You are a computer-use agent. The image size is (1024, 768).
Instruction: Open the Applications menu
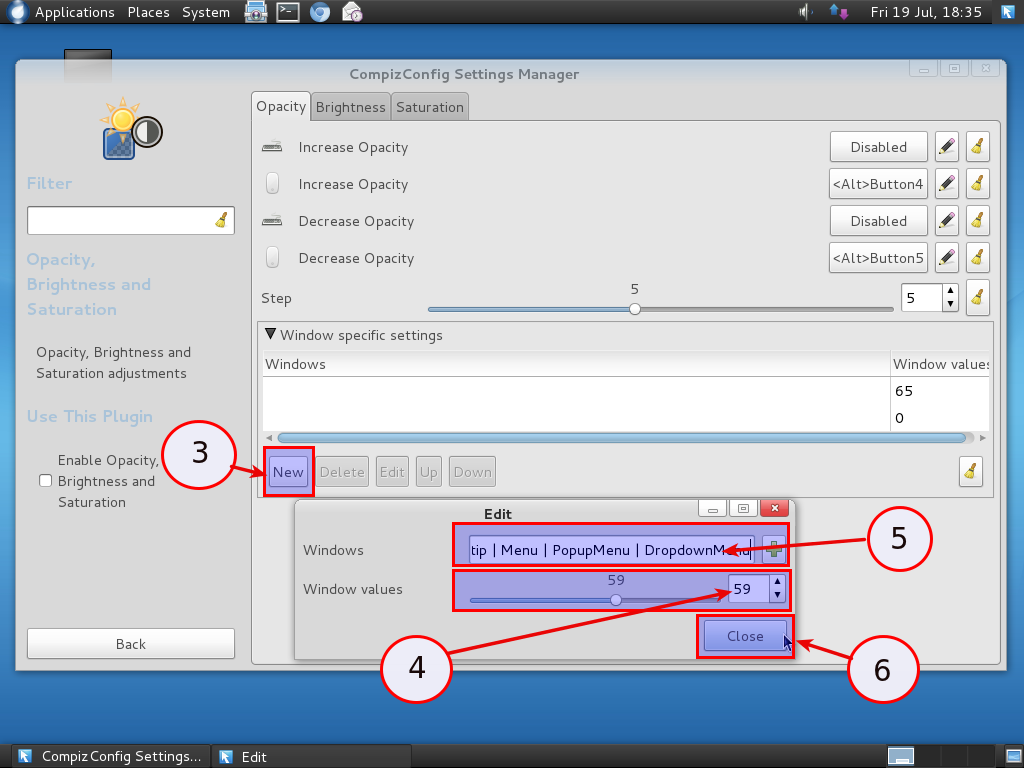(x=74, y=12)
